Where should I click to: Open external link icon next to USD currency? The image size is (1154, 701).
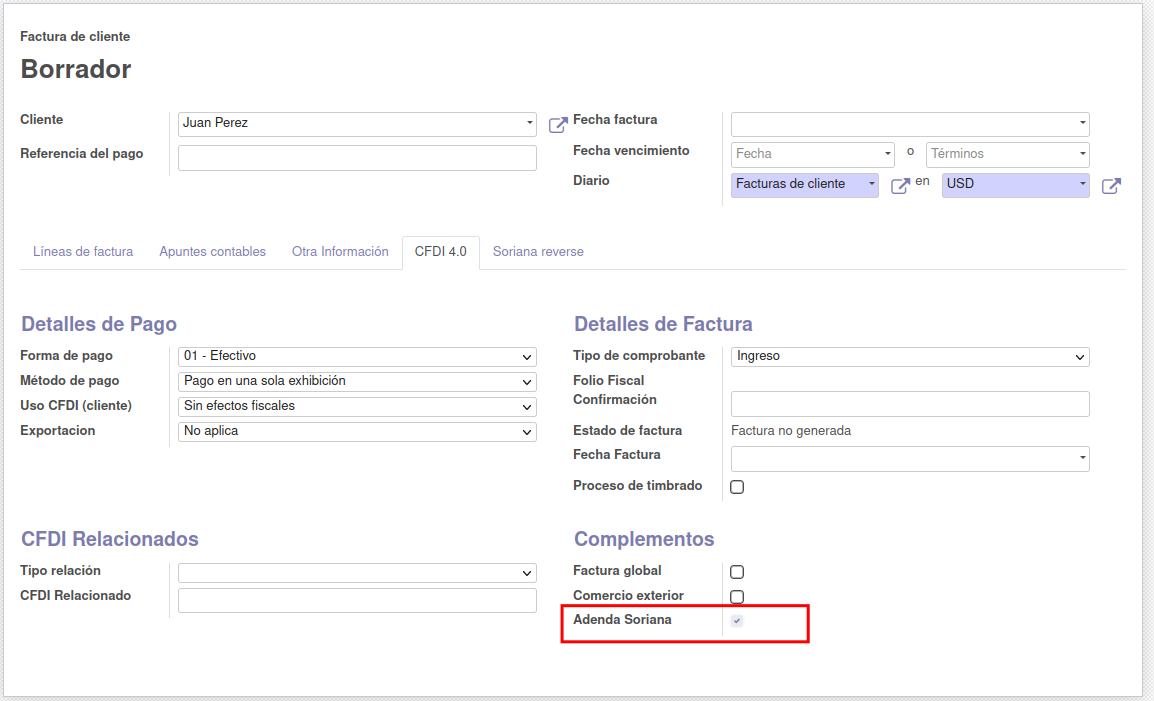pyautogui.click(x=1111, y=186)
